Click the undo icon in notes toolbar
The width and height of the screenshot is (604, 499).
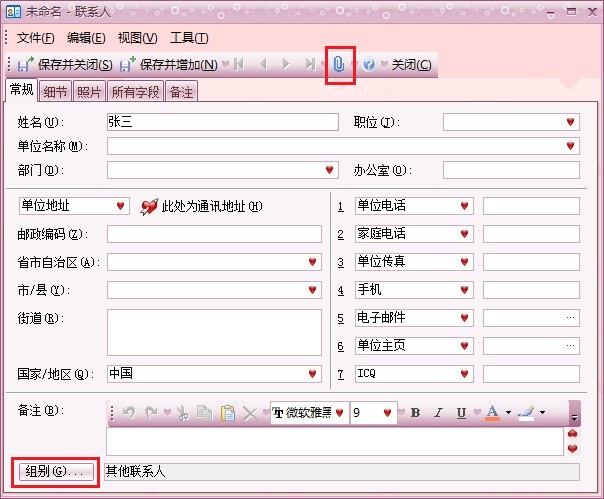(129, 413)
